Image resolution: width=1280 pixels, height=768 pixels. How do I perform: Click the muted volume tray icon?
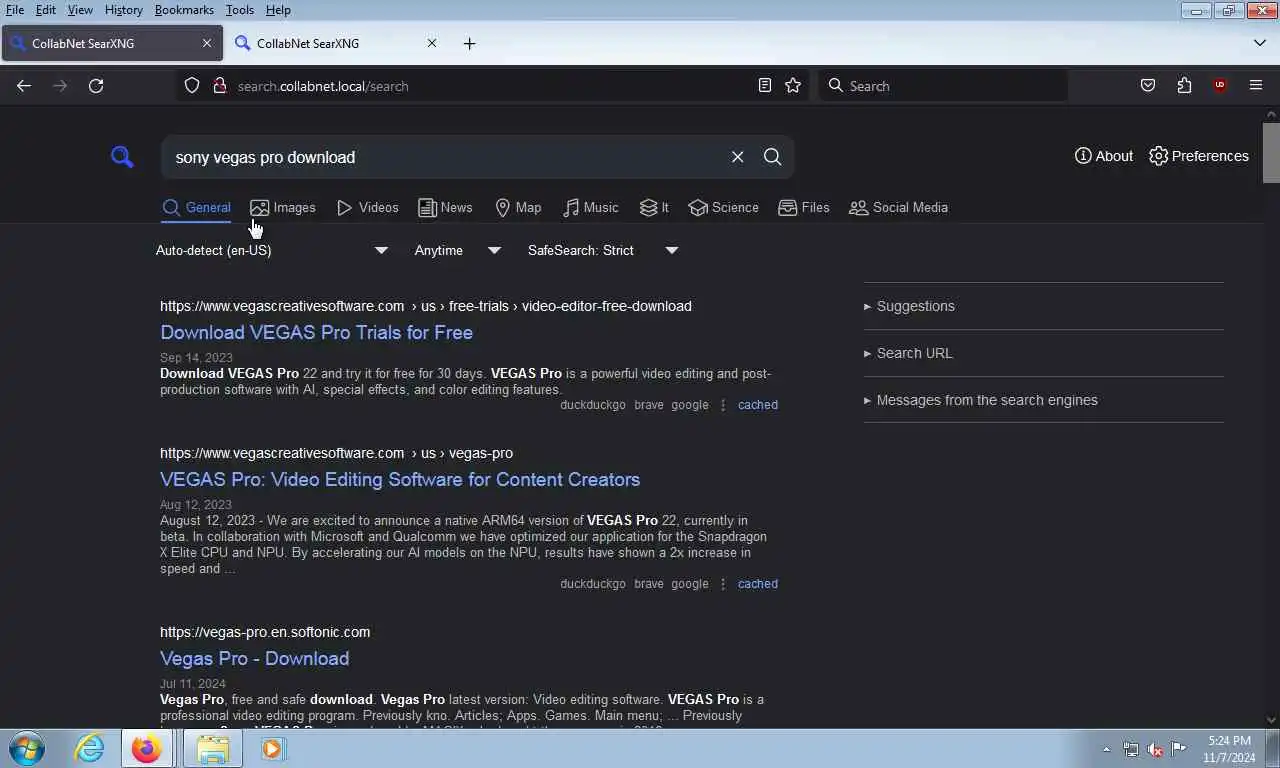tap(1155, 749)
